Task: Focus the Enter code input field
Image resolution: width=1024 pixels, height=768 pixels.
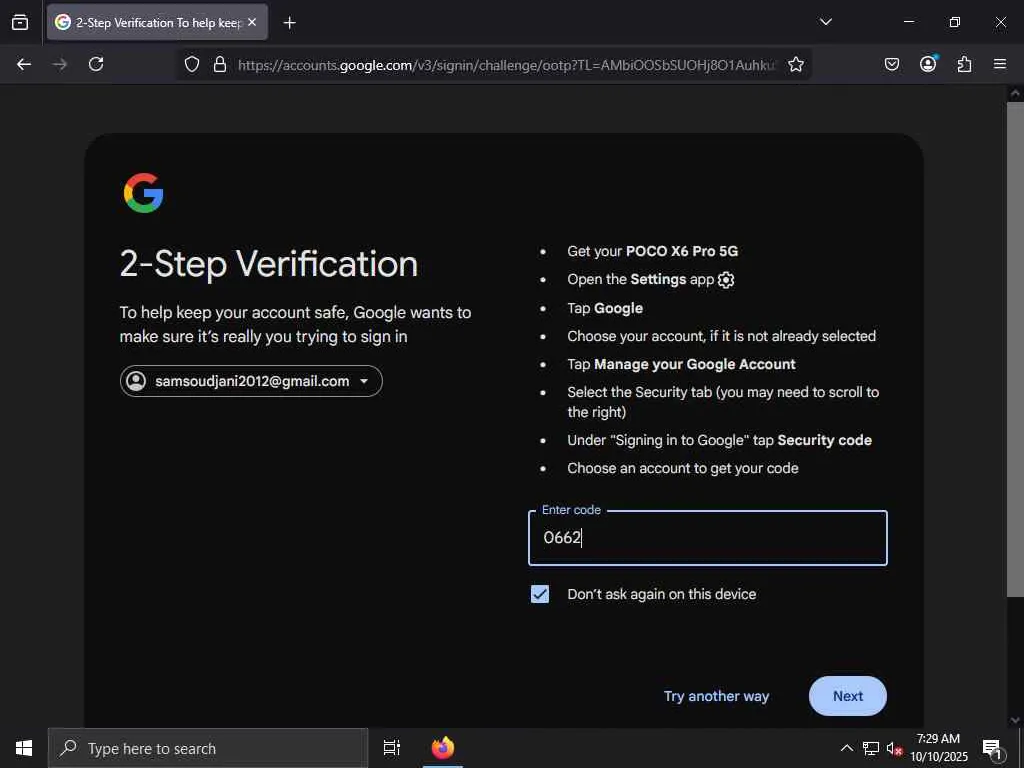Action: (x=707, y=538)
